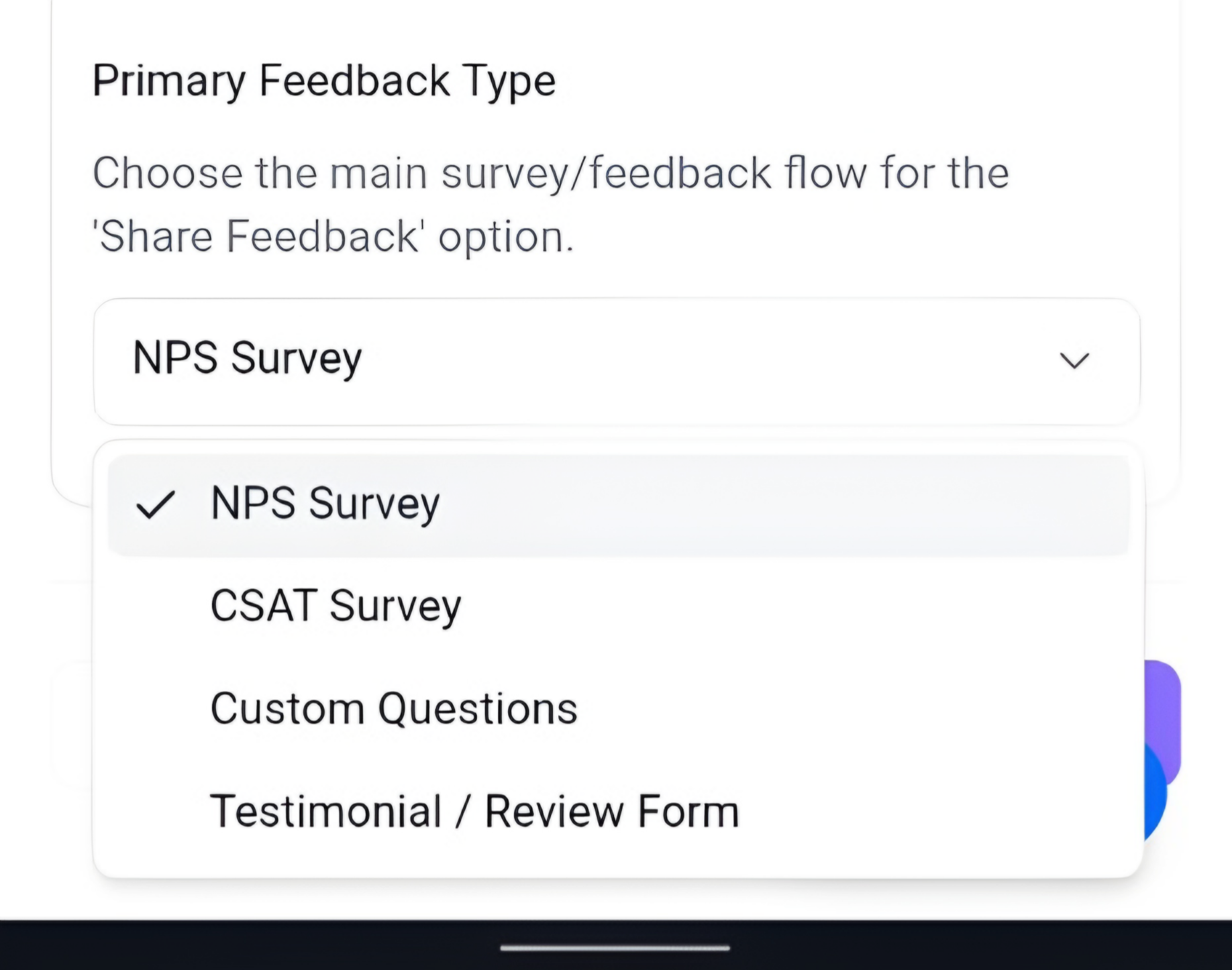Tap the blue circular button behind the menu
The height and width of the screenshot is (970, 1232).
(x=1155, y=795)
